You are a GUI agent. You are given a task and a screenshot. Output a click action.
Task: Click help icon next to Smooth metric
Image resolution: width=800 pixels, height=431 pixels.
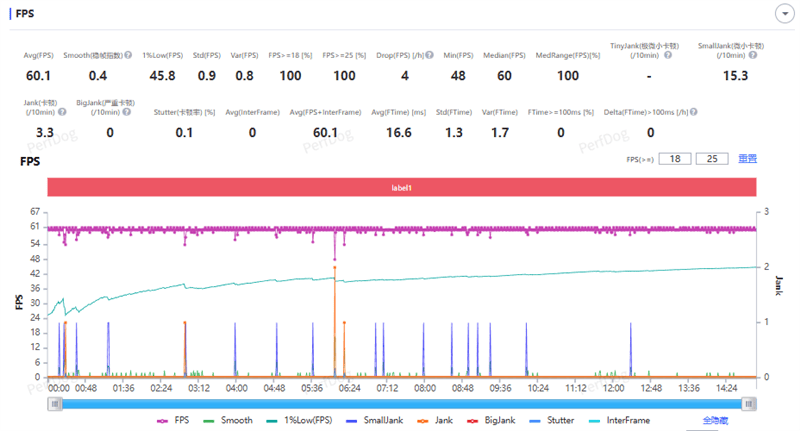click(128, 55)
